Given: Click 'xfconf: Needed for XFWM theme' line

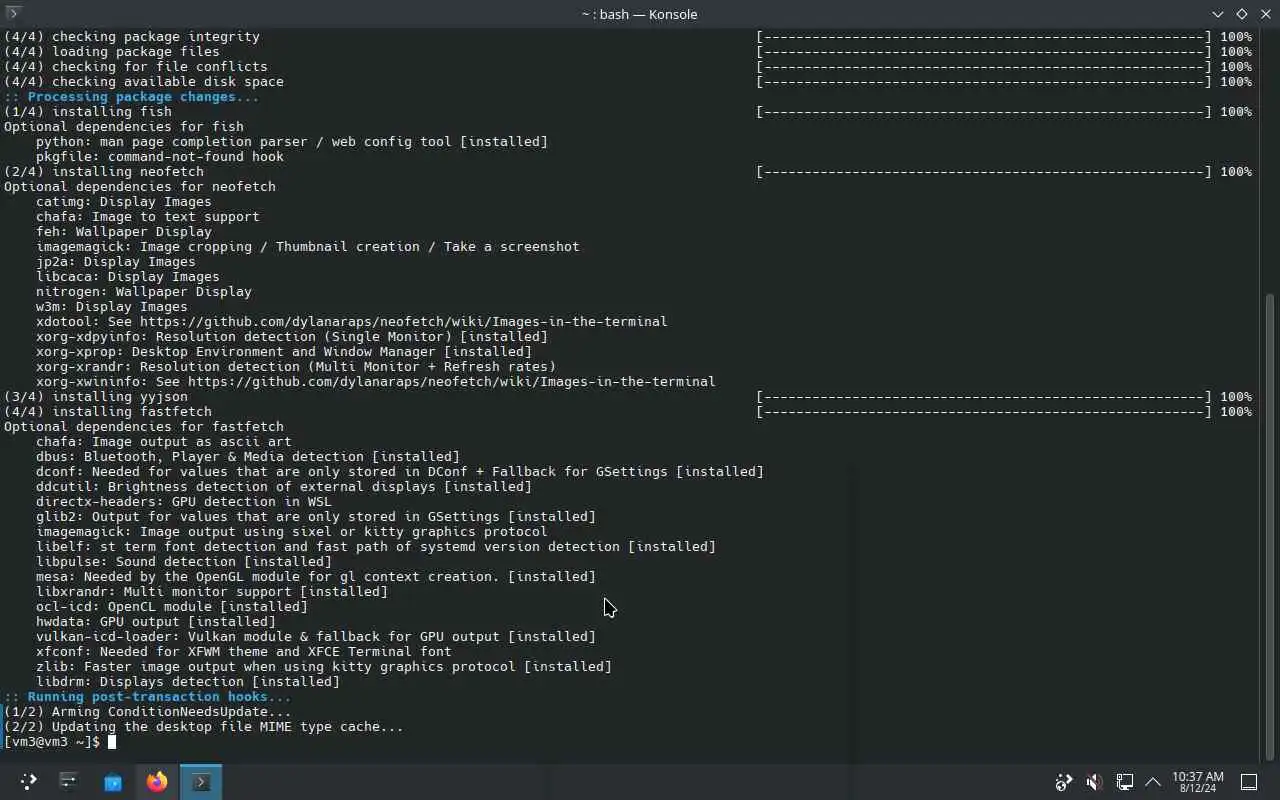Looking at the screenshot, I should tap(244, 652).
